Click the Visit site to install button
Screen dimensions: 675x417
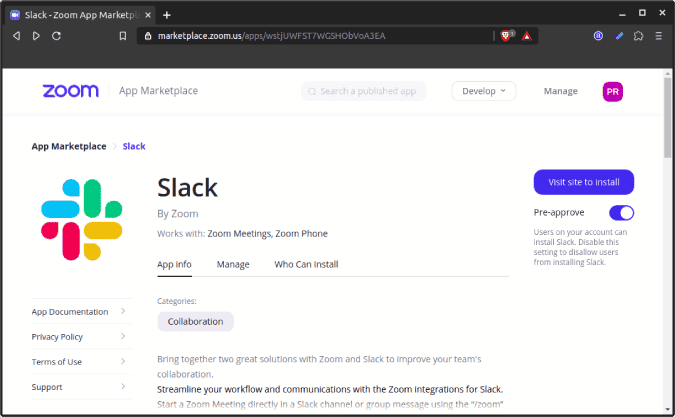tap(584, 182)
